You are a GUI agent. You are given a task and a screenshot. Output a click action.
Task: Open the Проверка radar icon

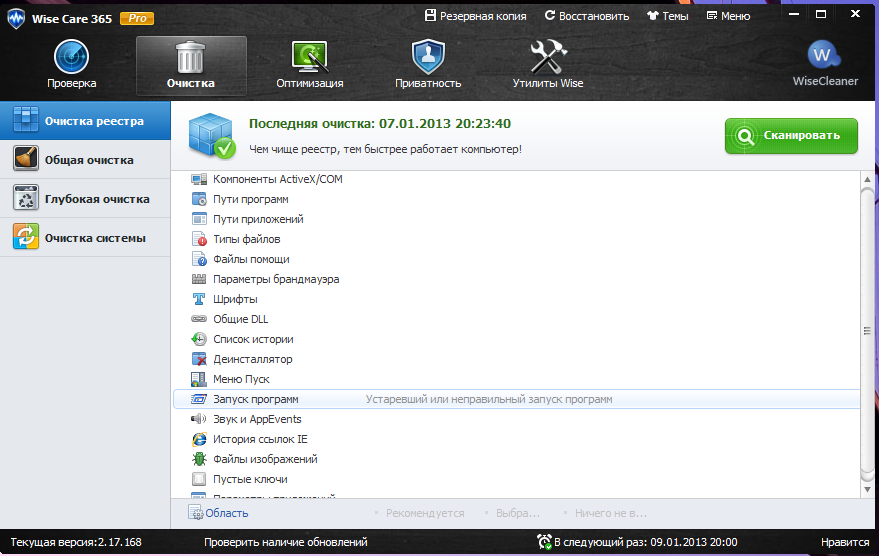(x=71, y=57)
